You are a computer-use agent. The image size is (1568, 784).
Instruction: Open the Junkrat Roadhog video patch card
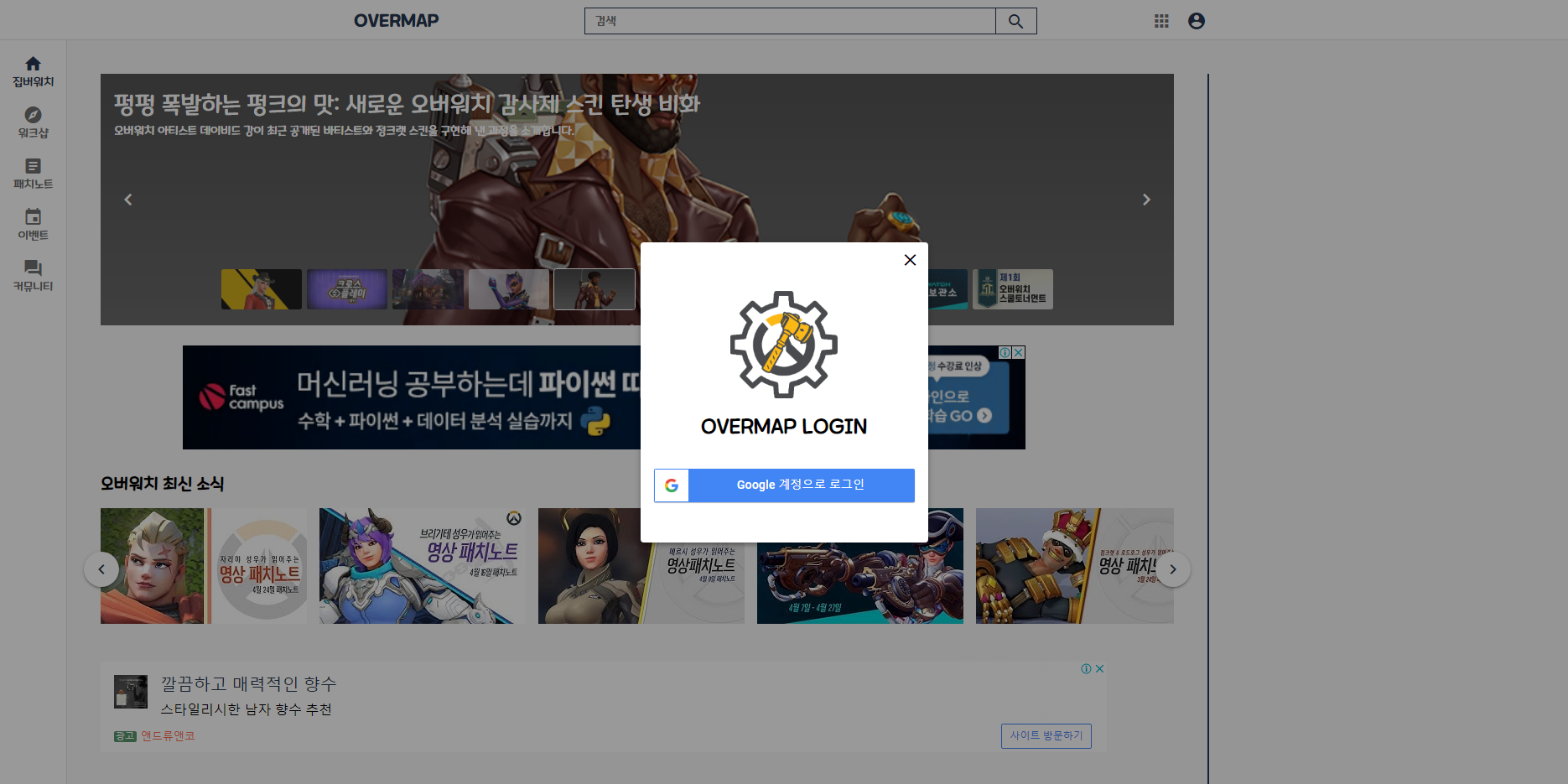(x=1075, y=566)
